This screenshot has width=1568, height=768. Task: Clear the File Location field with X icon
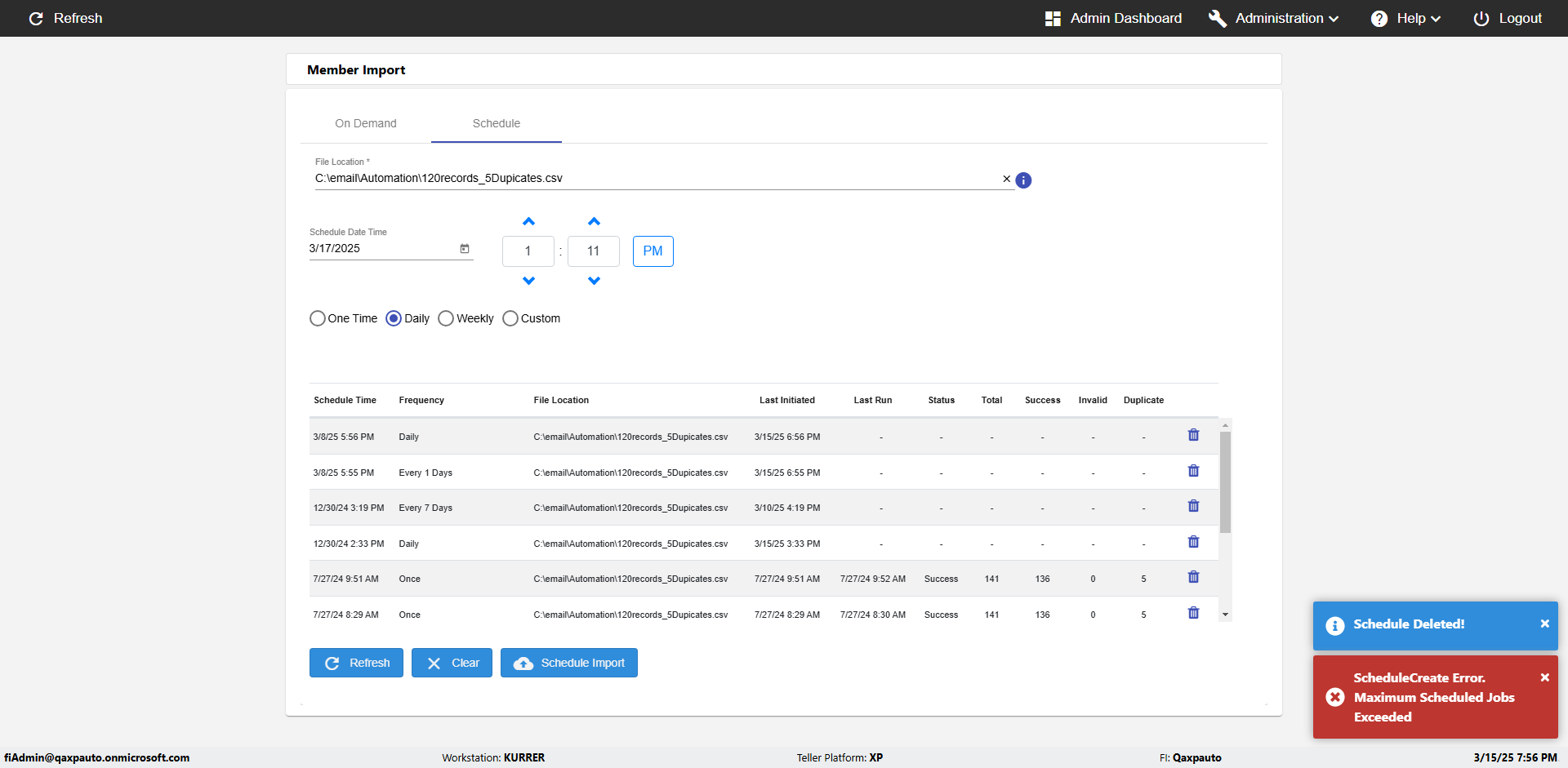[x=1006, y=179]
